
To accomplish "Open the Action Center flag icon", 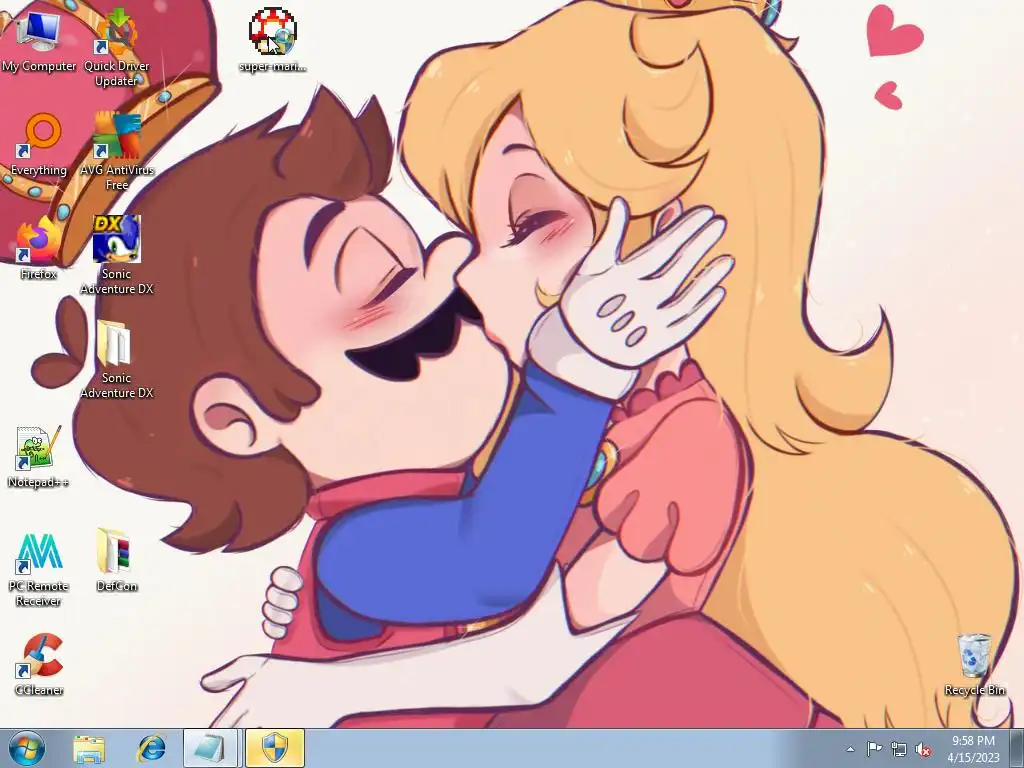I will pos(874,749).
